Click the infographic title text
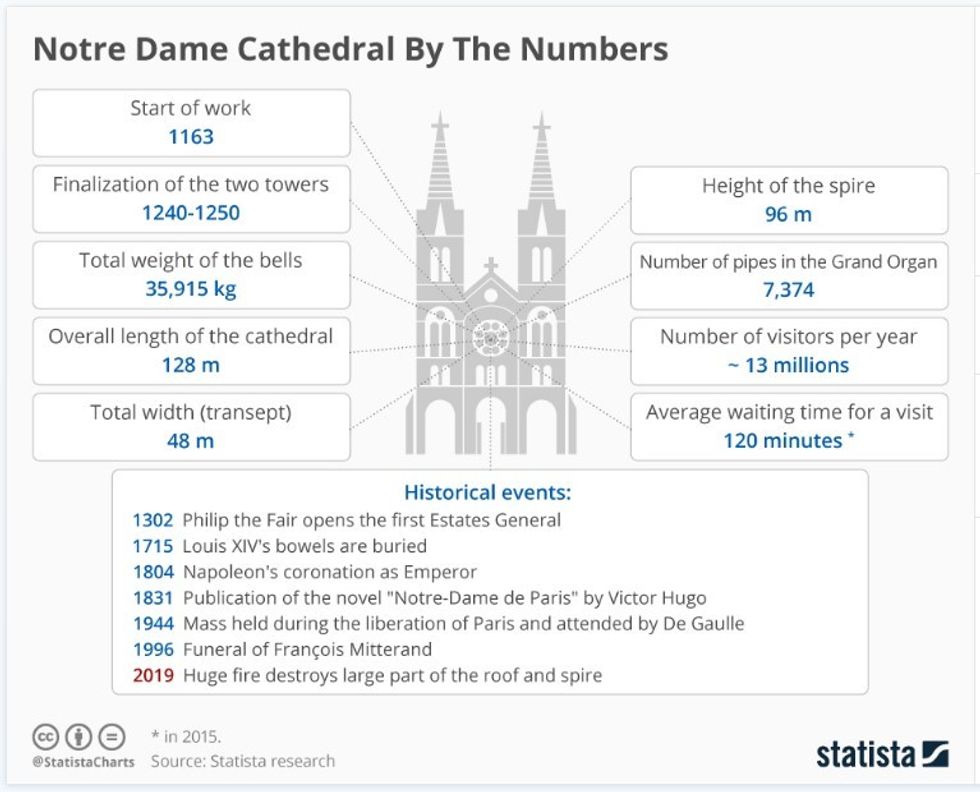The image size is (980, 792). (351, 50)
